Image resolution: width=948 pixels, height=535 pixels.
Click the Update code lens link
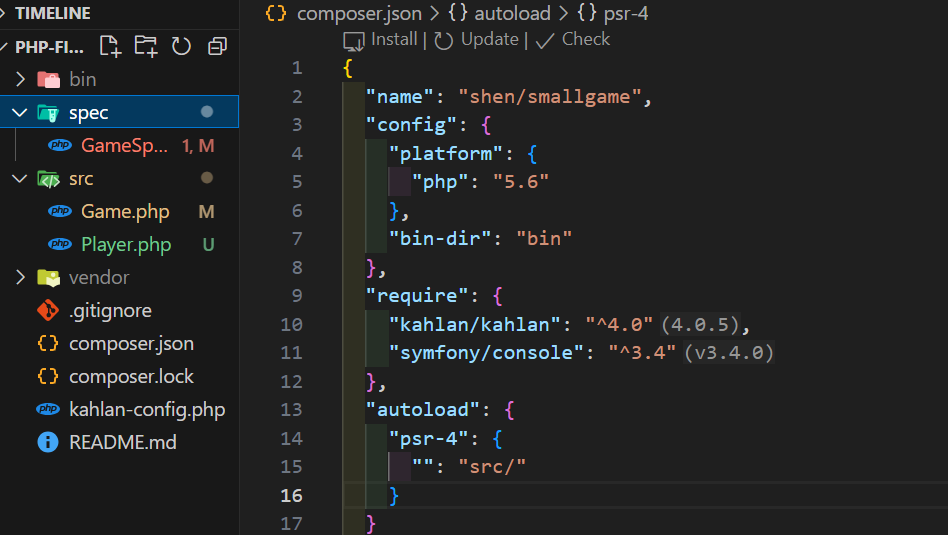(x=489, y=39)
